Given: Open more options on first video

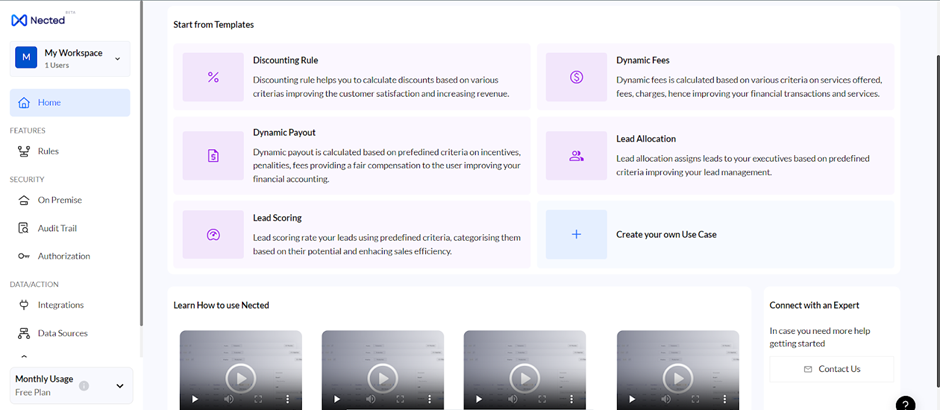Looking at the screenshot, I should click(288, 399).
